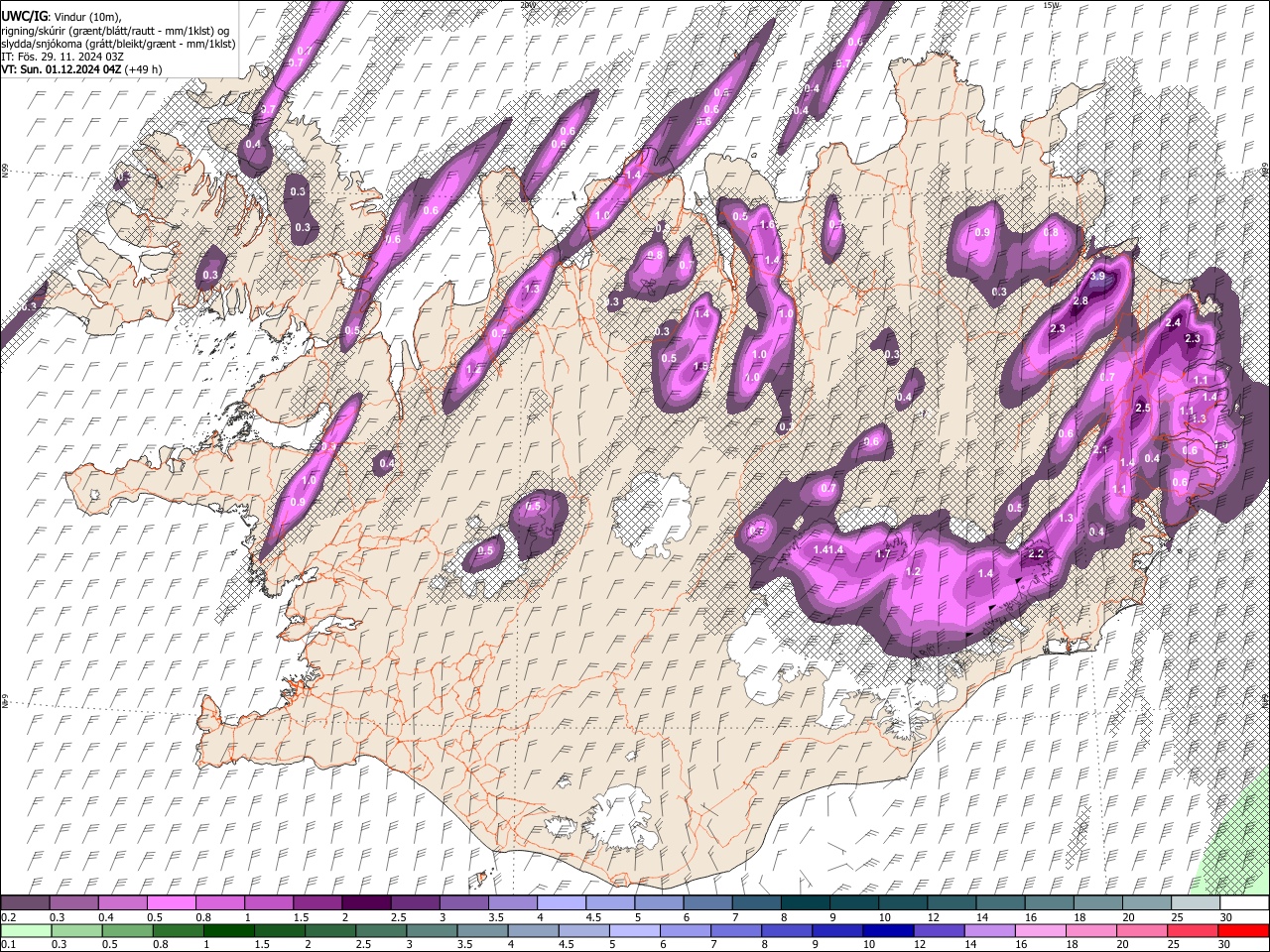Pick the navy blue swatch in the rain legend
1270x952 pixels.
pos(886,930)
